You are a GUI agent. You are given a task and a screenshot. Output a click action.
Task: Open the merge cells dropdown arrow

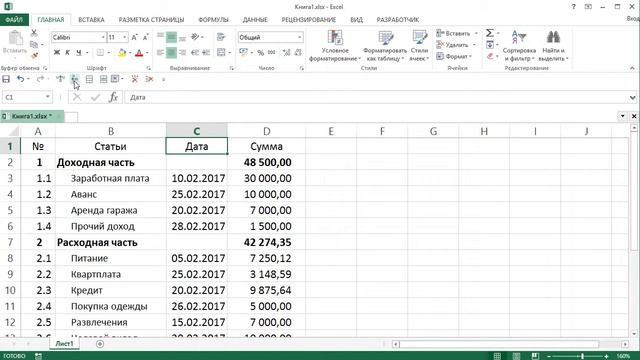(230, 53)
